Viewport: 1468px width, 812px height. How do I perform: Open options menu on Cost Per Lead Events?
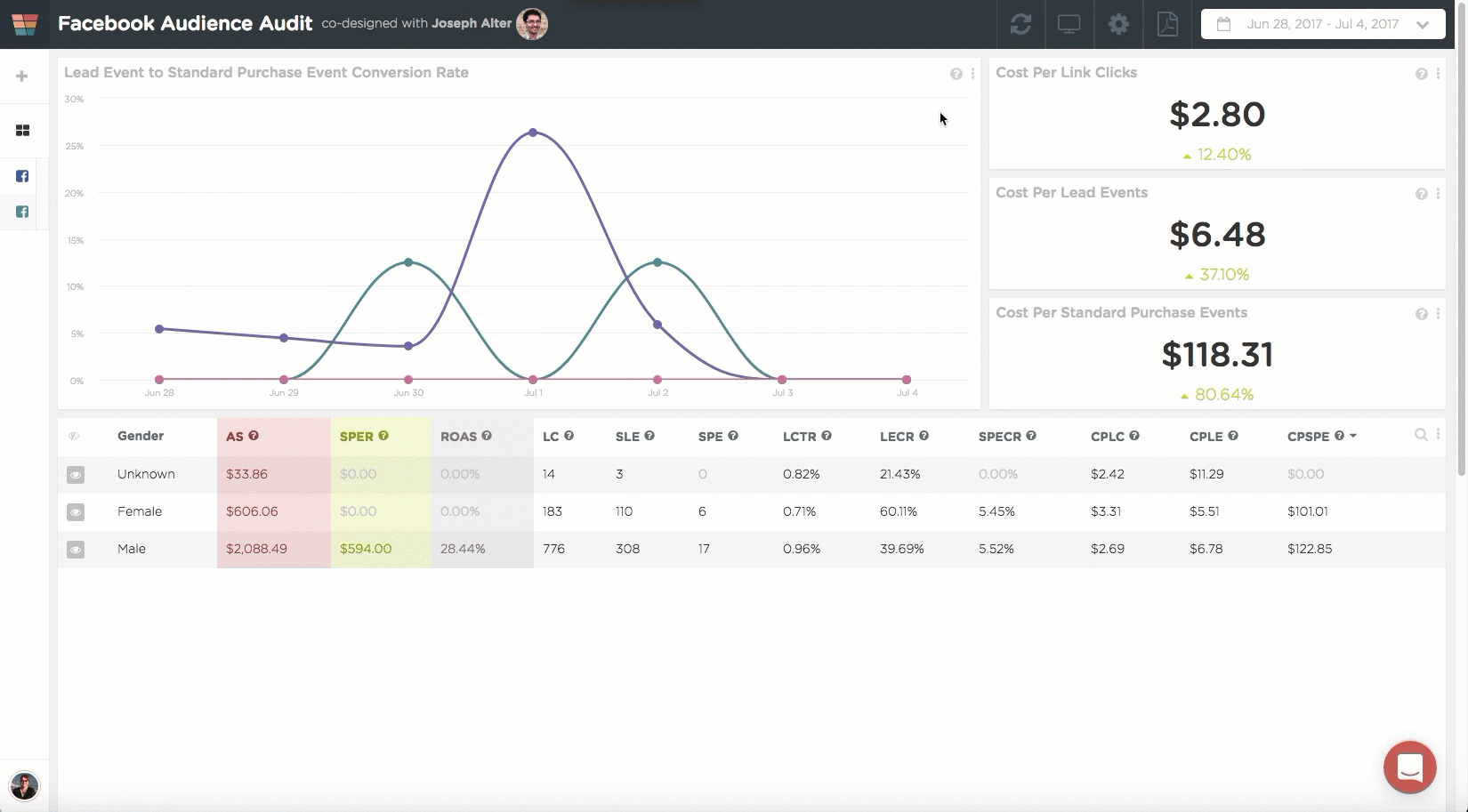pos(1438,194)
